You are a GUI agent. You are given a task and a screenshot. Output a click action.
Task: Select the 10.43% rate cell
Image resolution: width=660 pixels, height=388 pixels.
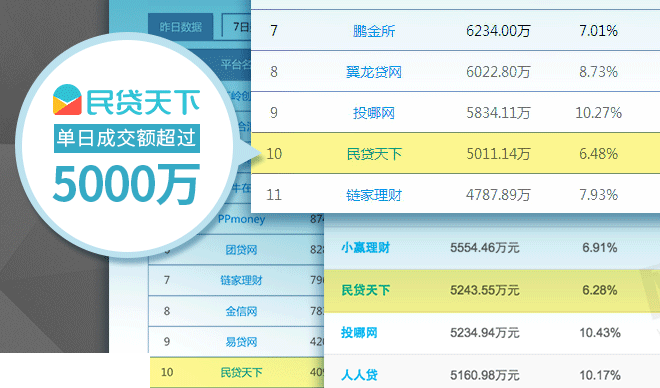(x=599, y=332)
